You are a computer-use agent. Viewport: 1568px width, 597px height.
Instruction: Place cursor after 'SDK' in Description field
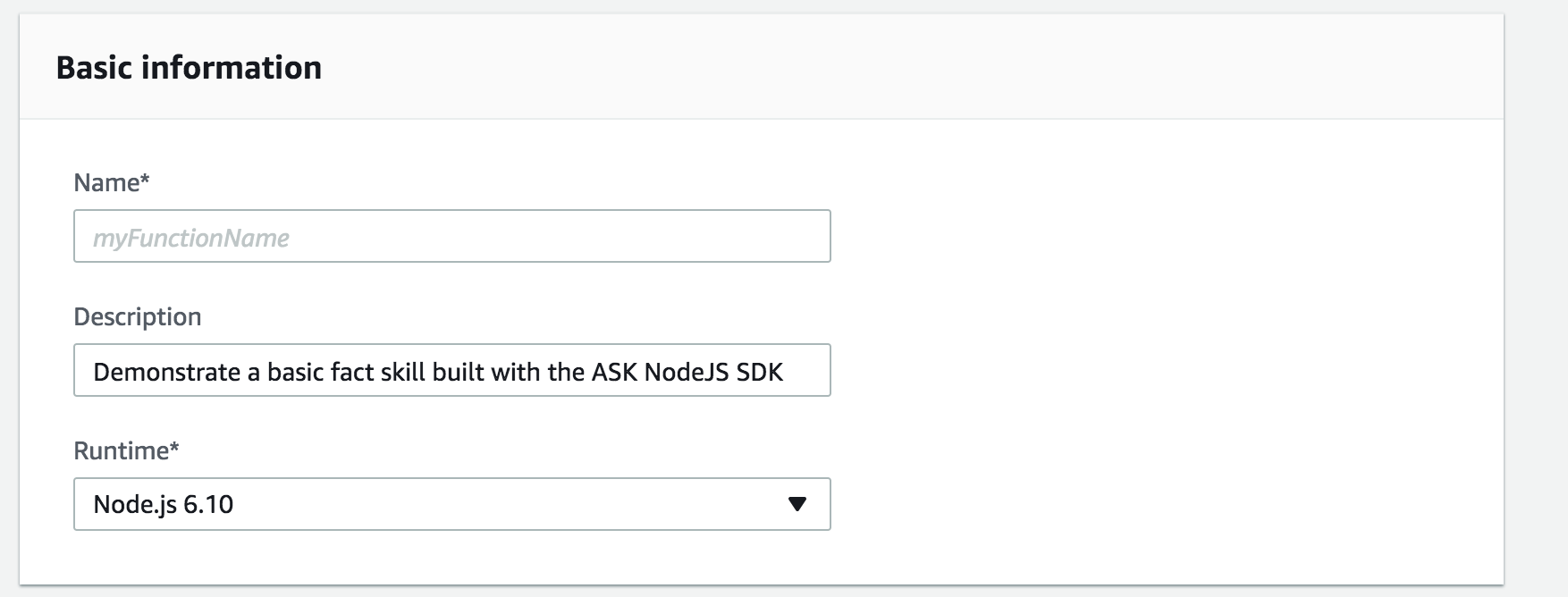point(785,372)
